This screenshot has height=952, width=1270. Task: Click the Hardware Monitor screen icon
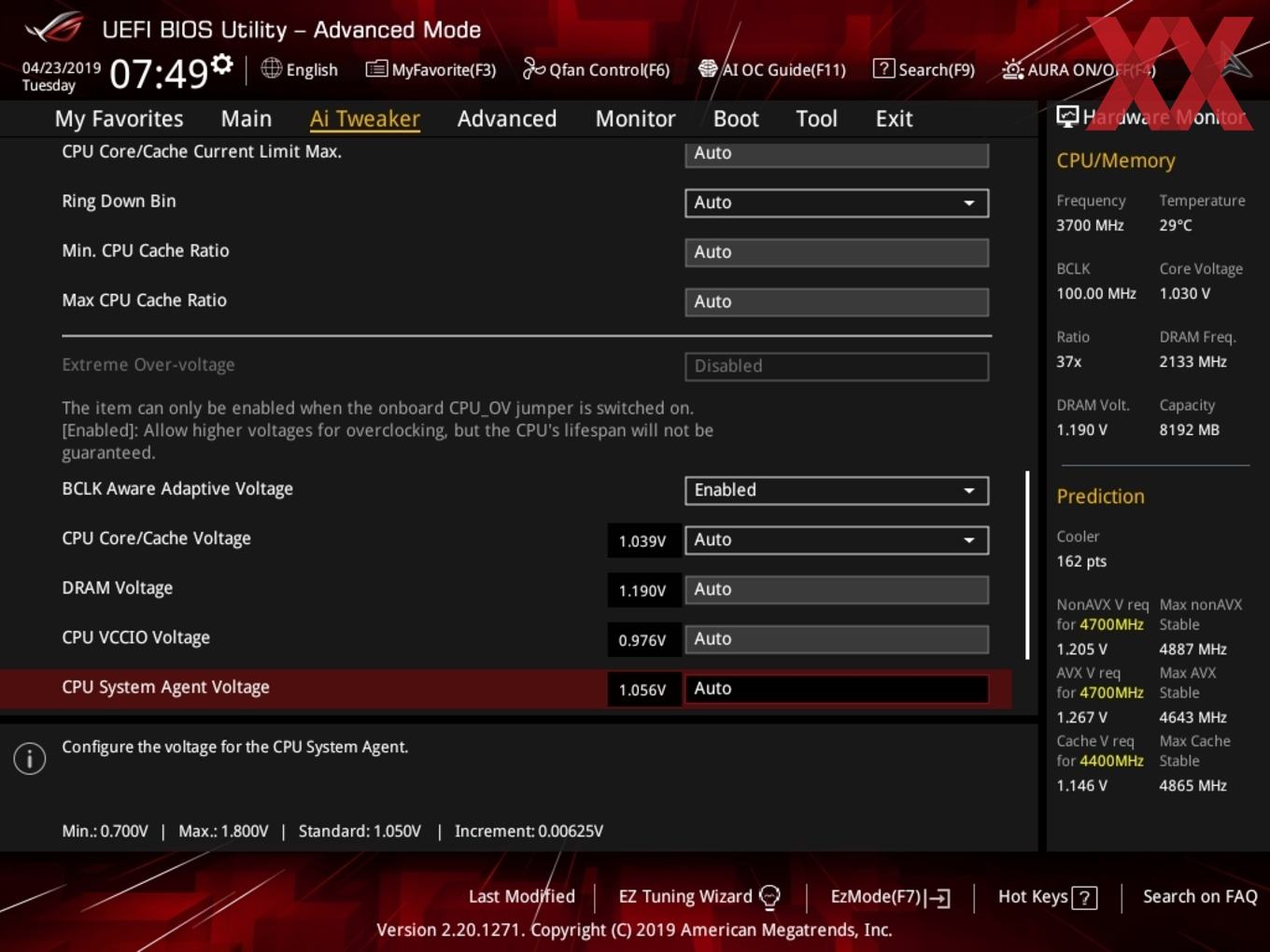1067,117
